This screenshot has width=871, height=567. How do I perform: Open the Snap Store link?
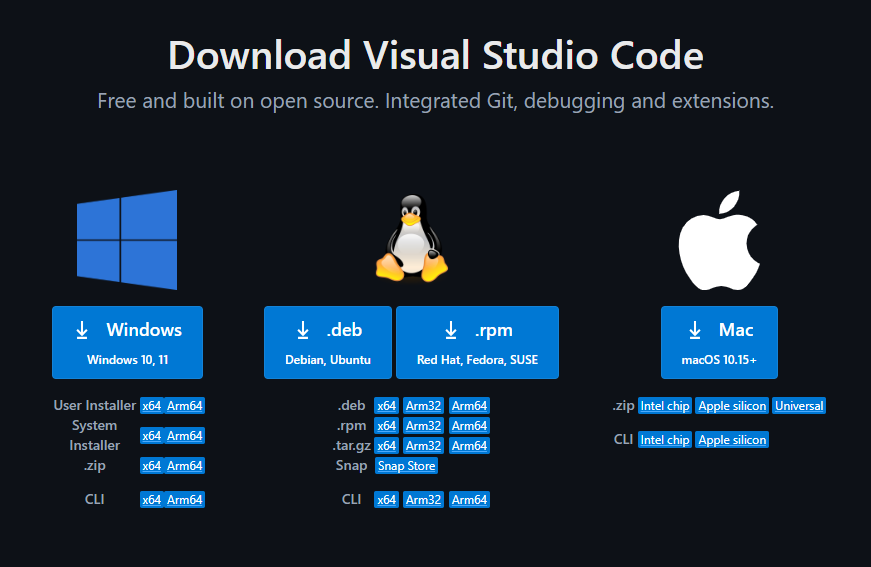pyautogui.click(x=407, y=466)
